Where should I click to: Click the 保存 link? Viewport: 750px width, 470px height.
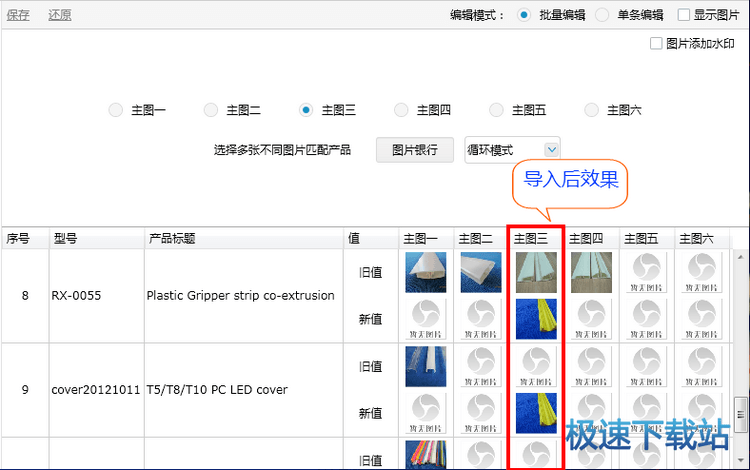coord(18,15)
